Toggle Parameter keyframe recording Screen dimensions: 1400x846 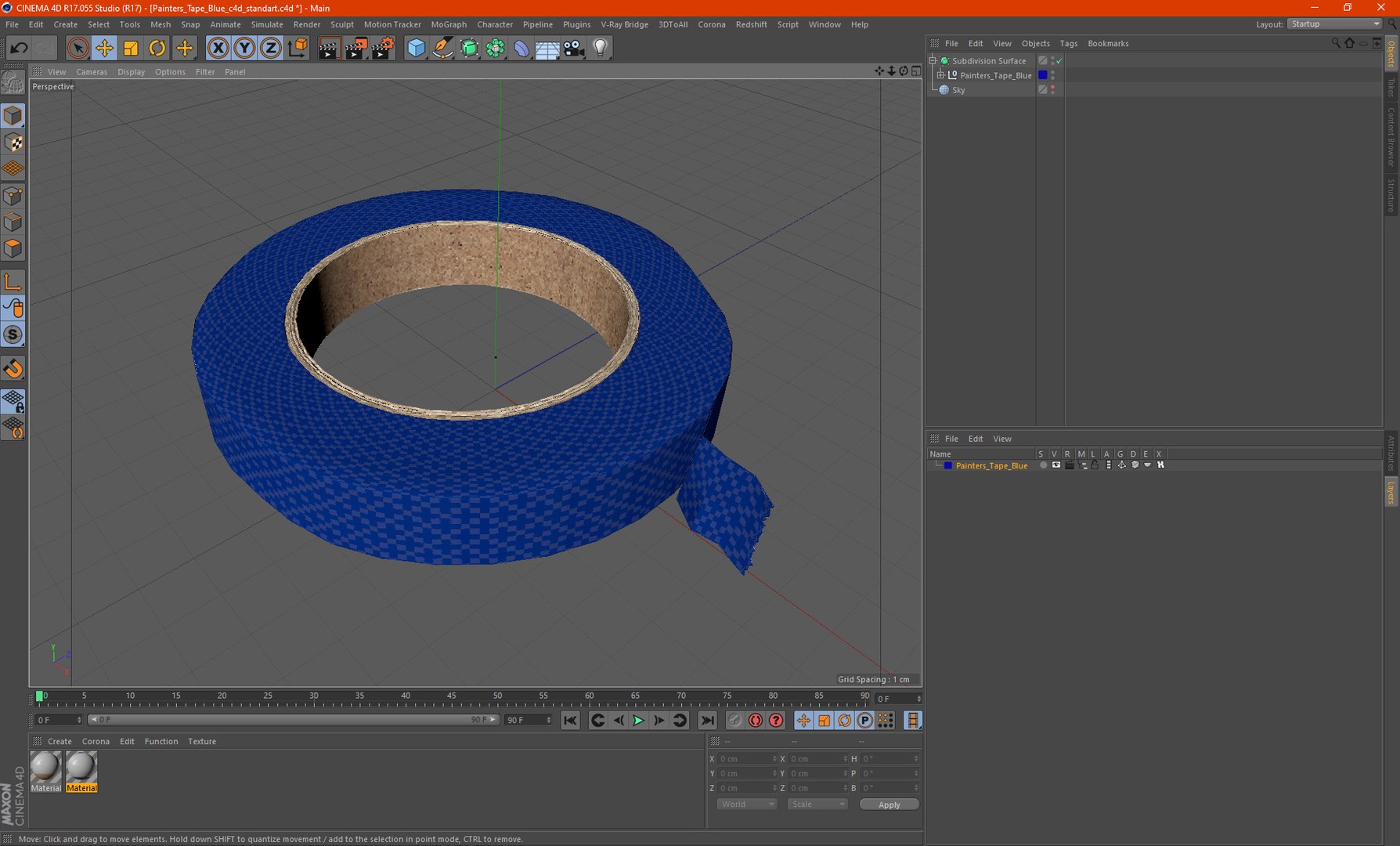point(864,720)
